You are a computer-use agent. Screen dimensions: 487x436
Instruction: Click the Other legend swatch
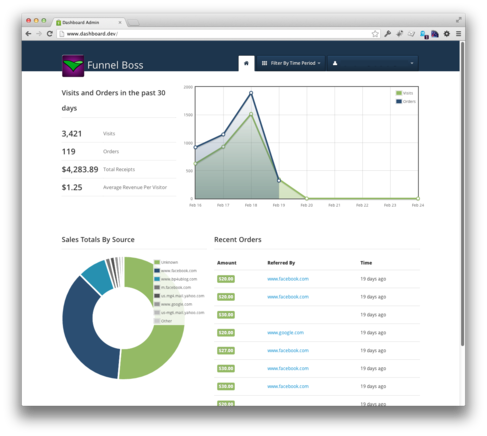pyautogui.click(x=157, y=321)
